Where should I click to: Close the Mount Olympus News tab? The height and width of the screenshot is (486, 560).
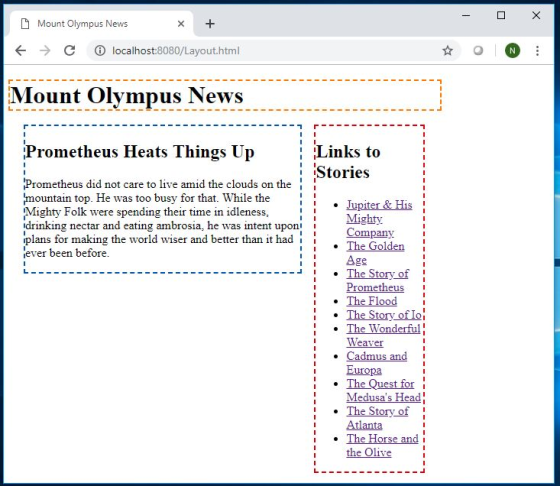(181, 24)
